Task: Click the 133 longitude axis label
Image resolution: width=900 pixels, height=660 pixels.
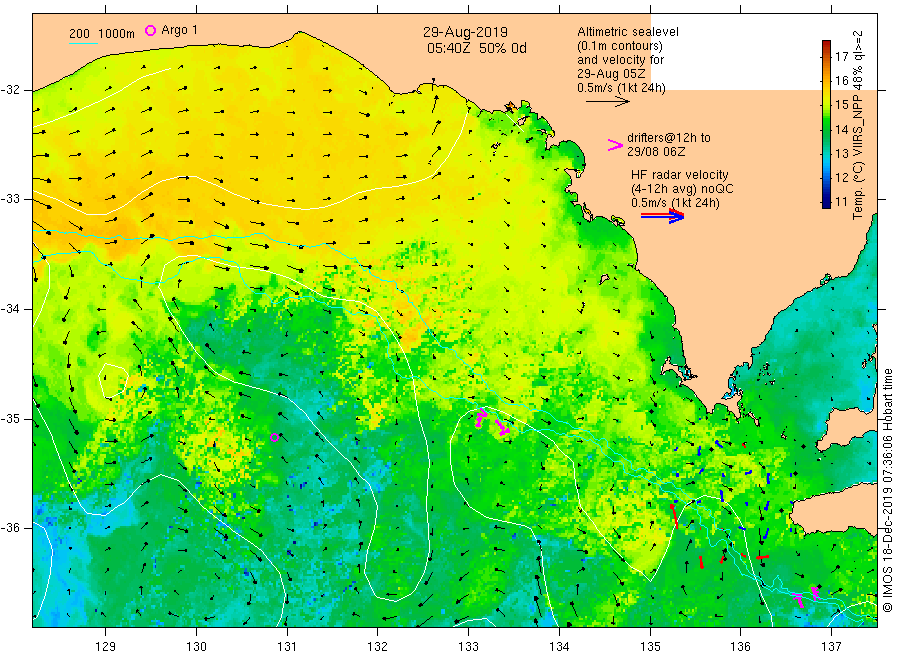Action: [468, 647]
